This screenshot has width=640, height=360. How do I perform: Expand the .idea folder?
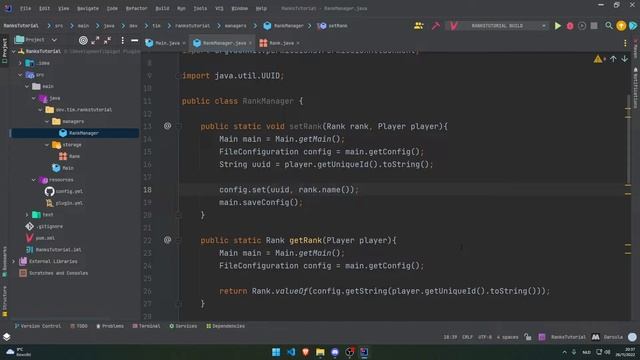point(20,63)
